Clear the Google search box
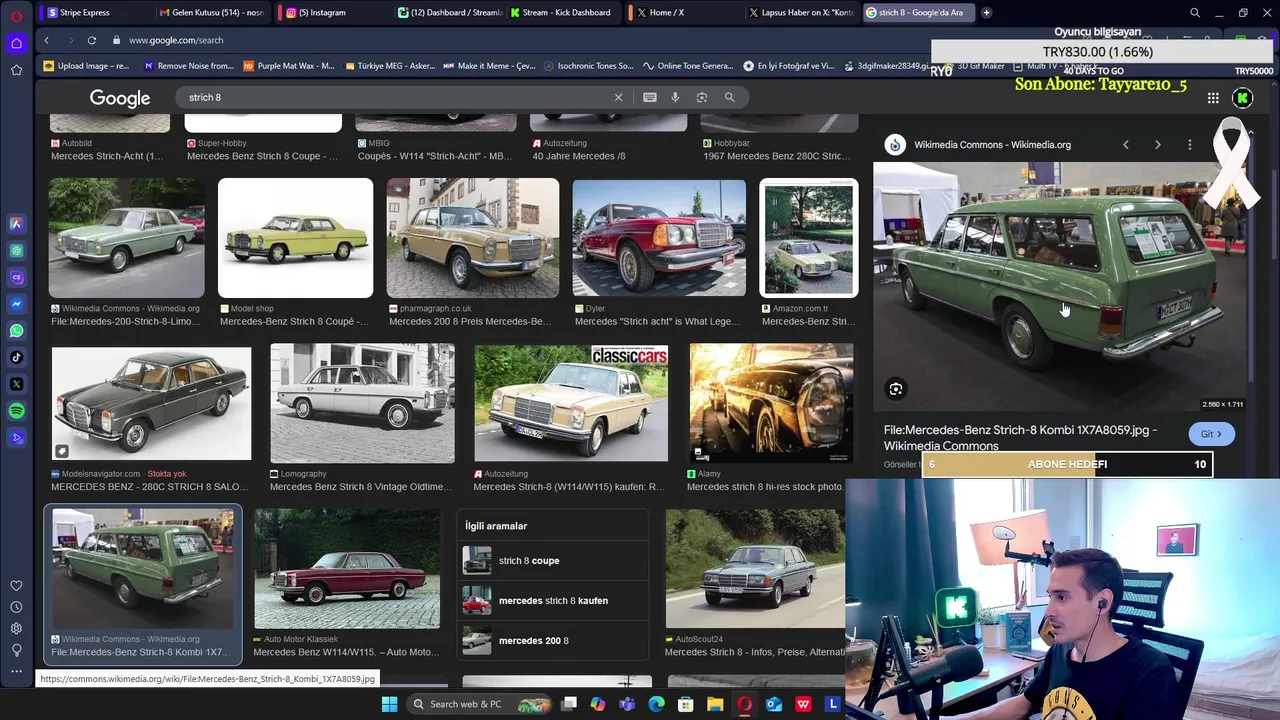Screen dimensions: 1280x720 pyautogui.click(x=618, y=97)
